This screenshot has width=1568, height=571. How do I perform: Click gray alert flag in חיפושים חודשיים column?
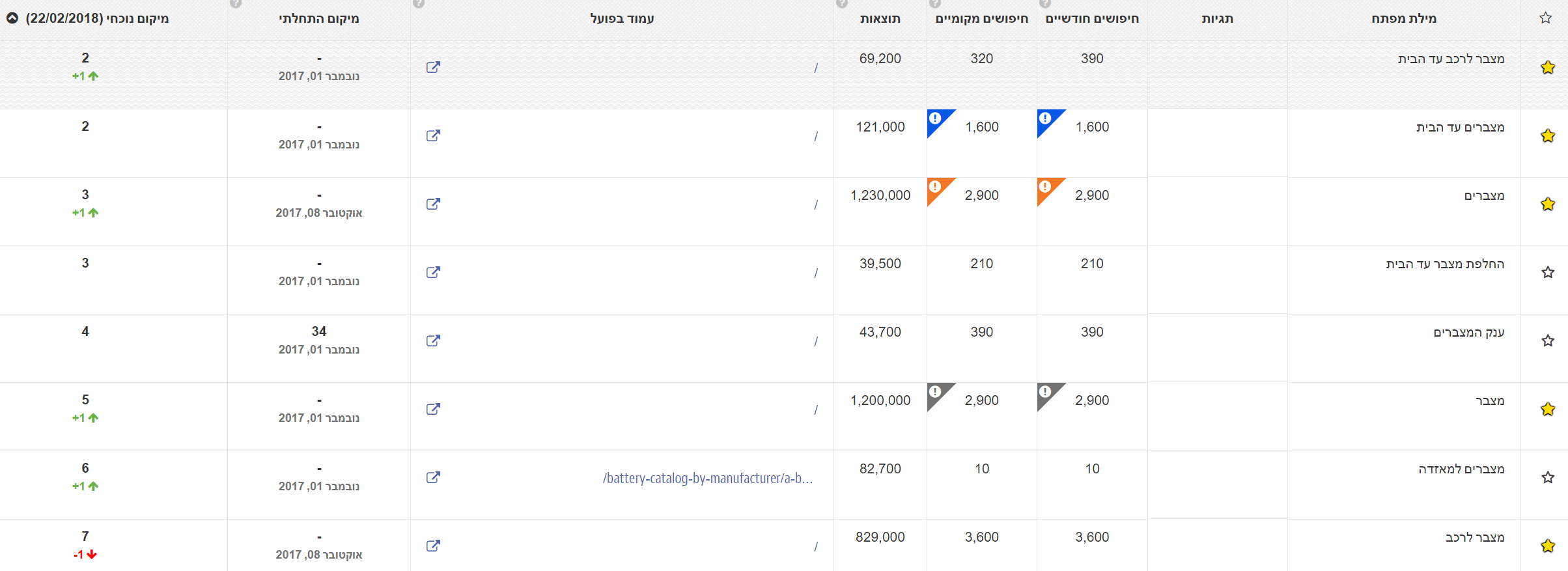click(1046, 393)
